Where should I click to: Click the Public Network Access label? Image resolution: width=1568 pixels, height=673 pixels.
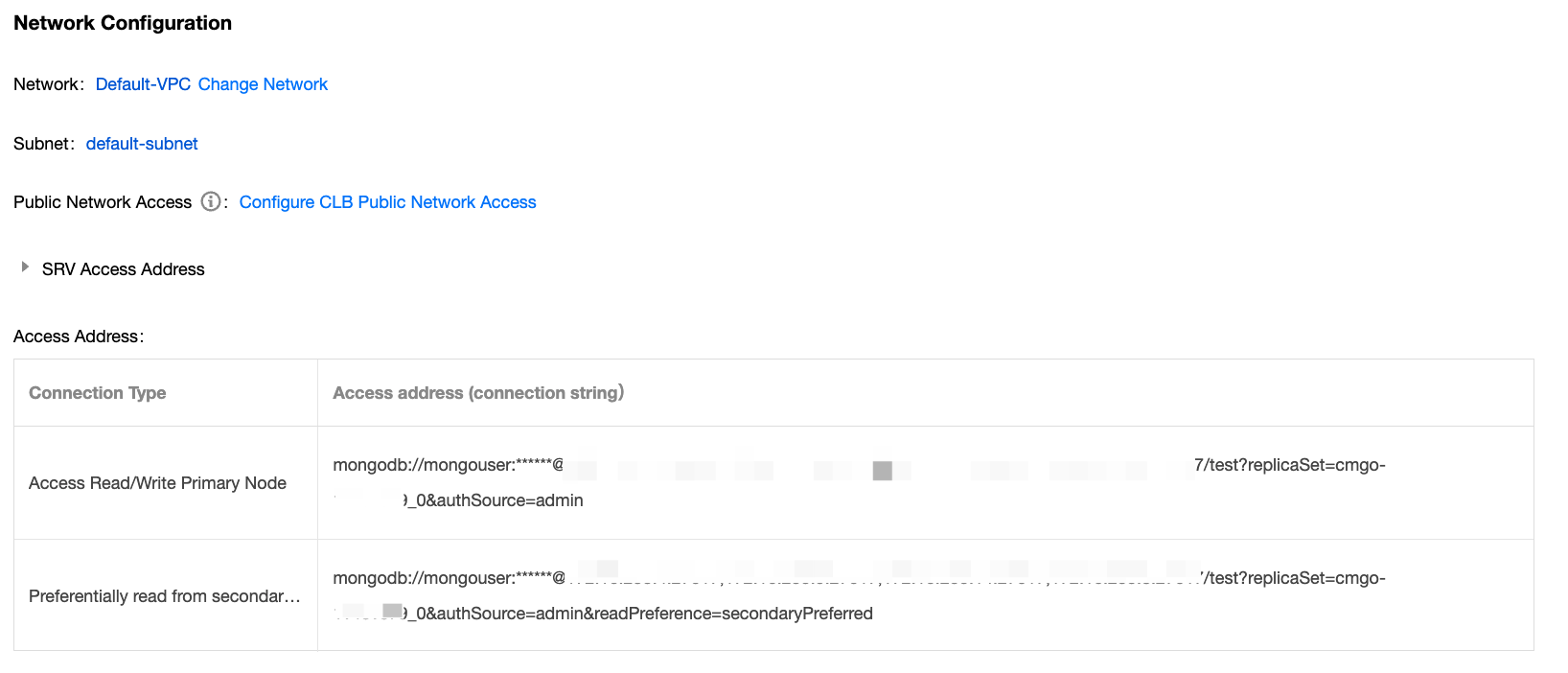(103, 202)
